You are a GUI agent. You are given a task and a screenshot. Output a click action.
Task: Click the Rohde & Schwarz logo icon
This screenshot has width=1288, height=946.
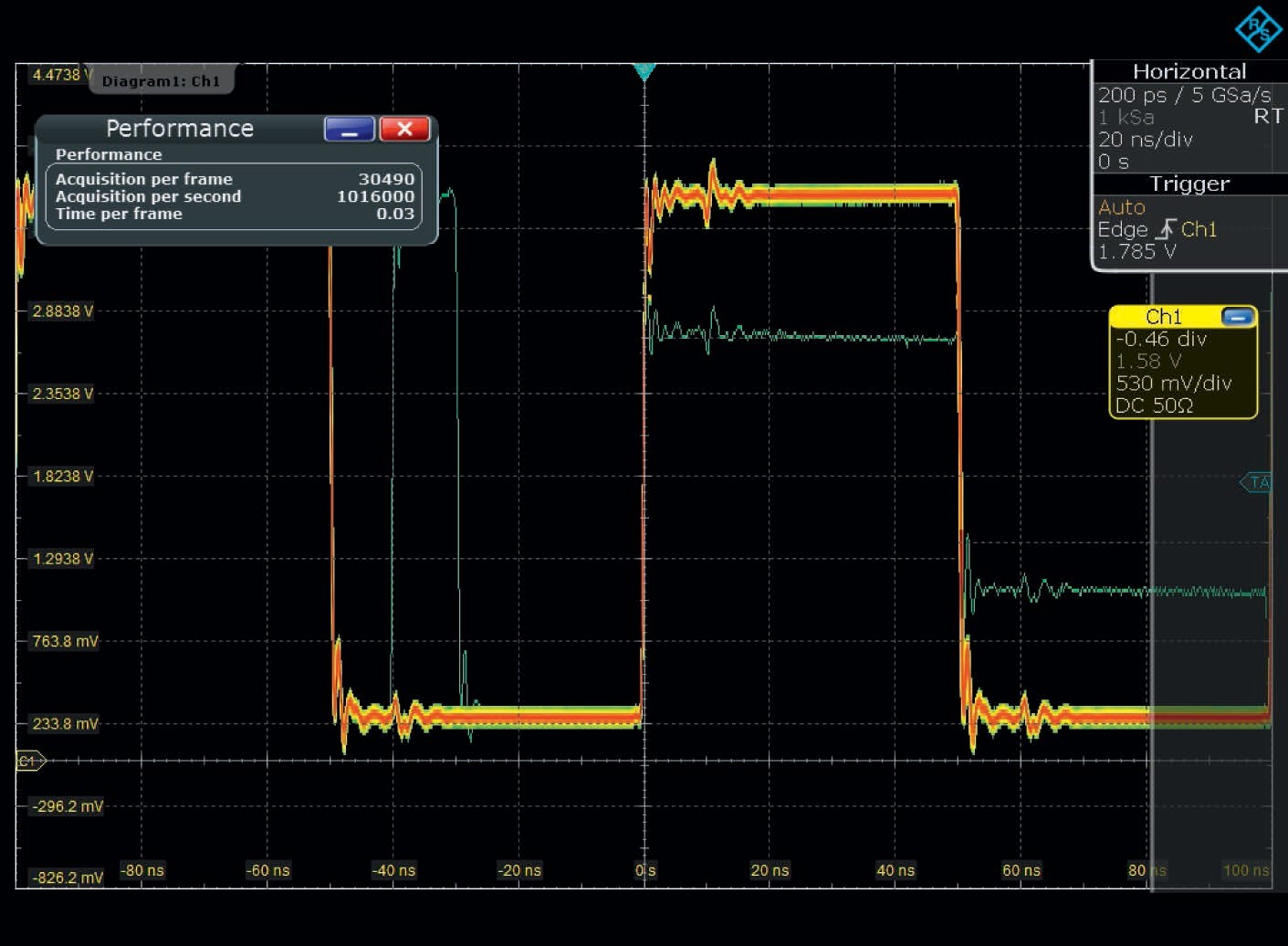click(x=1258, y=29)
